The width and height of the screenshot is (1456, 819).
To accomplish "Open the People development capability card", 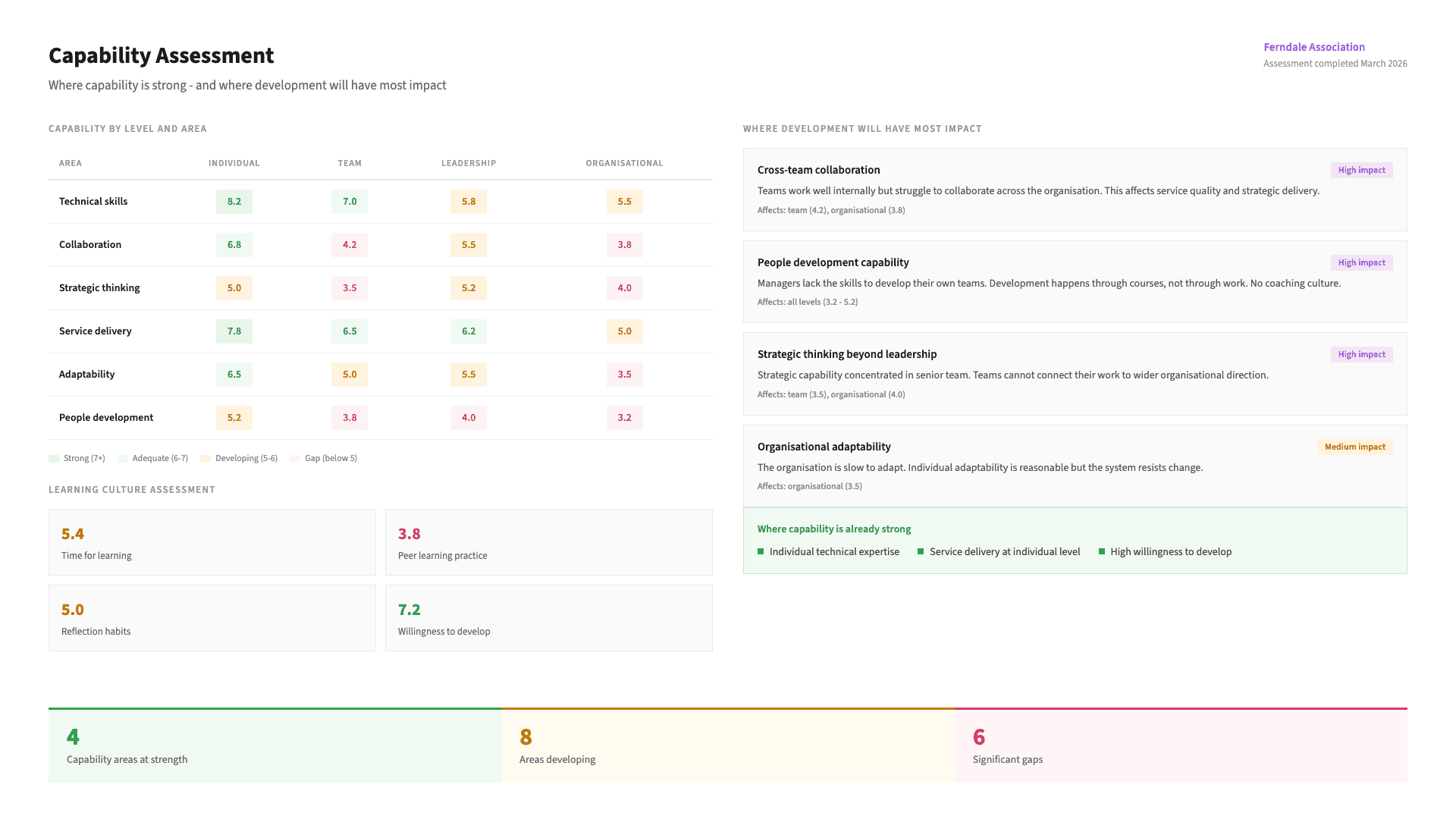I will pos(1074,282).
